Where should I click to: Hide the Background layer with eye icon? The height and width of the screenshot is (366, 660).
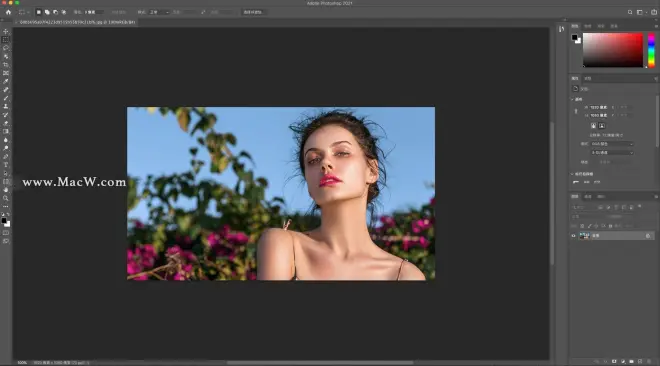click(x=573, y=236)
